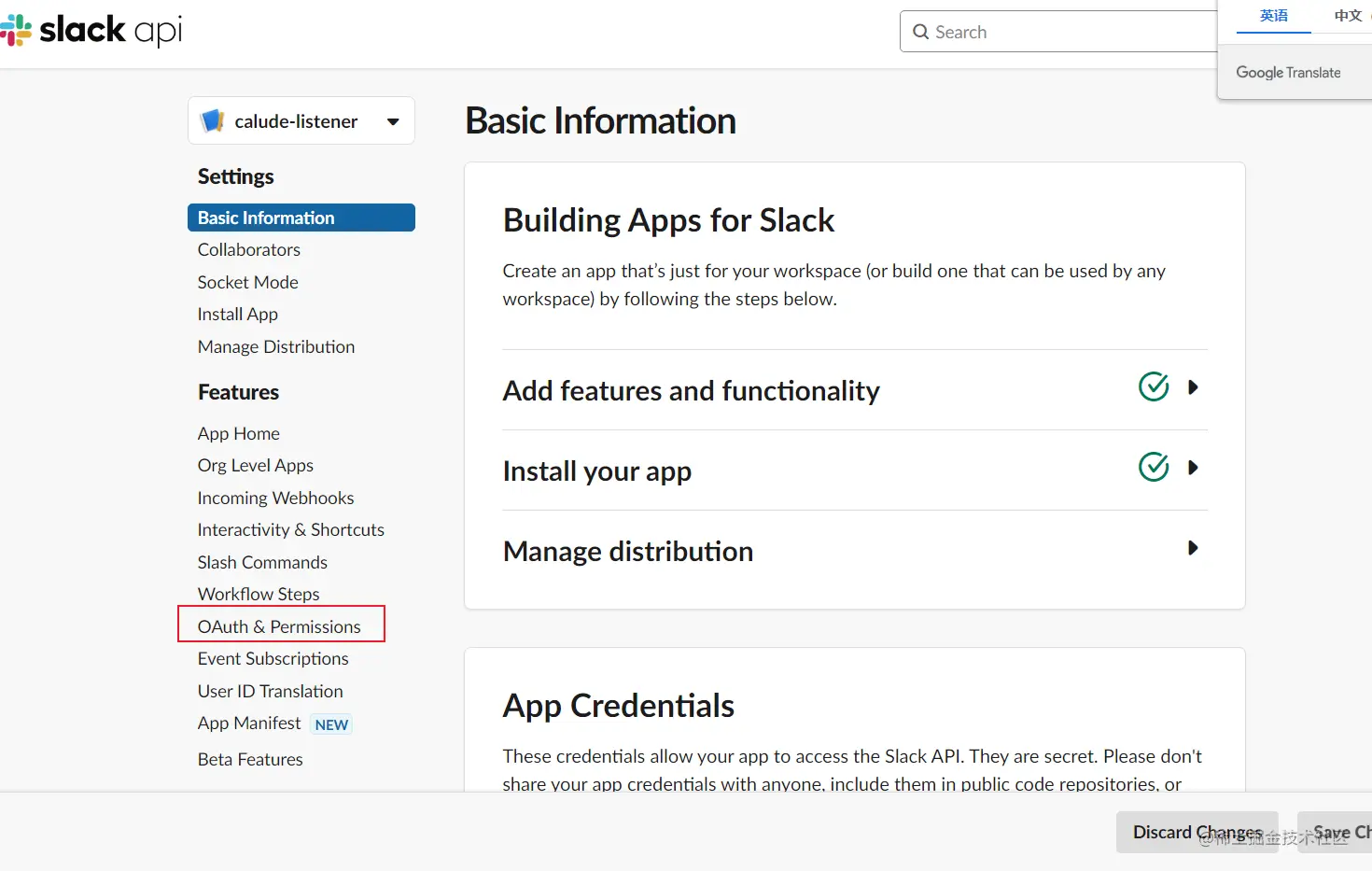Open the calude-listener app dropdown
This screenshot has height=871, width=1372.
pos(393,121)
